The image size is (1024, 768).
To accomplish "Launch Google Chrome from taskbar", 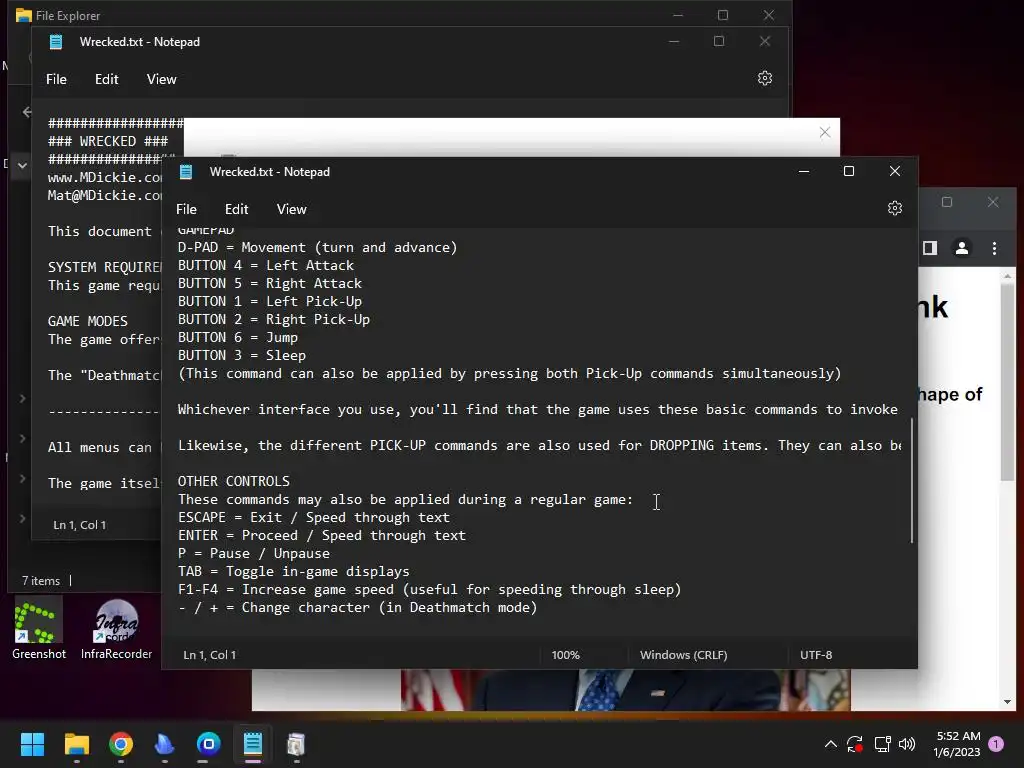I will click(121, 744).
